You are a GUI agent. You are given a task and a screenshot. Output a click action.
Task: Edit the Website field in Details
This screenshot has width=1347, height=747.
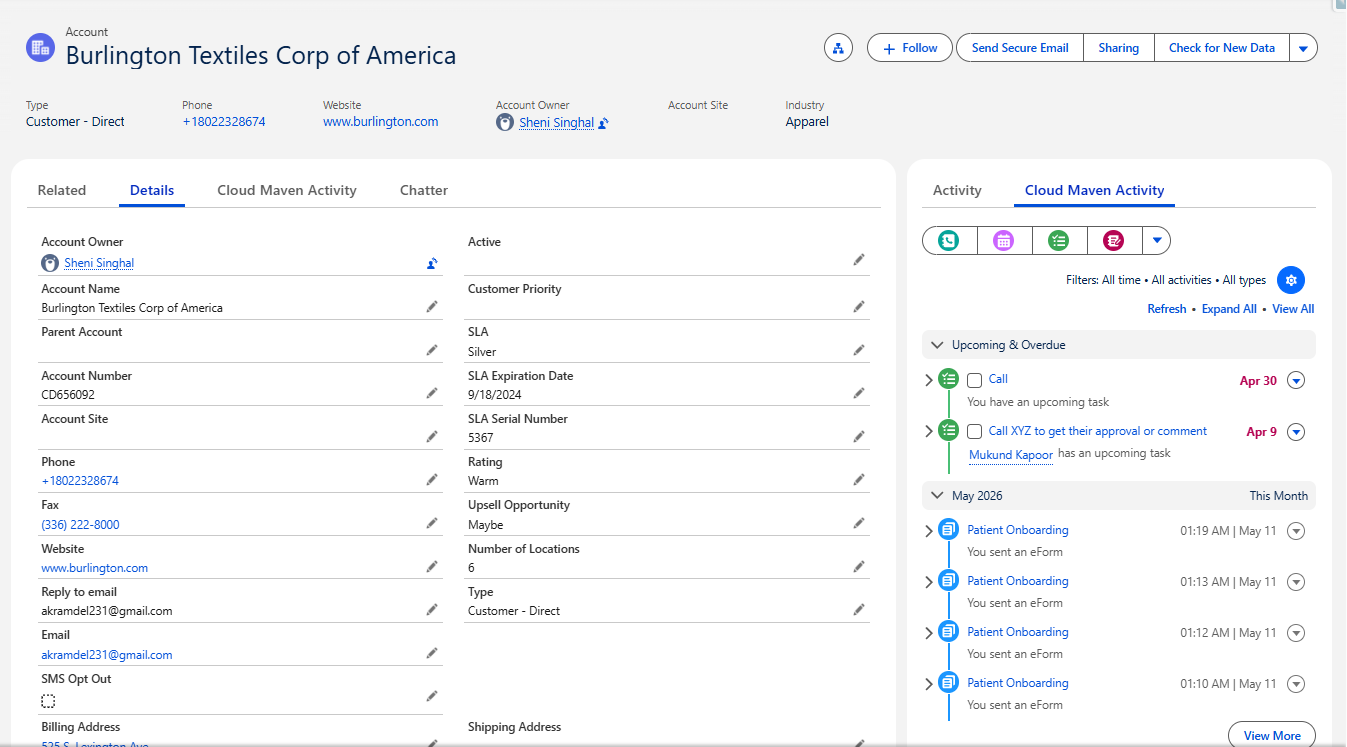[x=432, y=567]
